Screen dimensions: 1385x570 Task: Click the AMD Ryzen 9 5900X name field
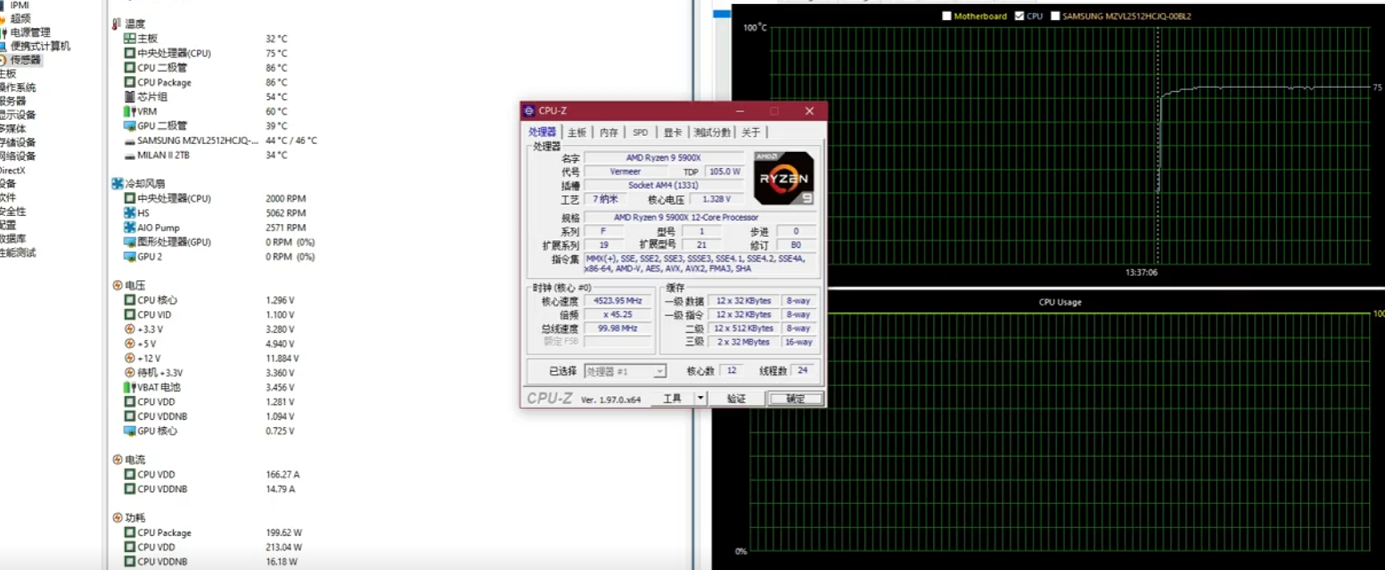tap(664, 158)
